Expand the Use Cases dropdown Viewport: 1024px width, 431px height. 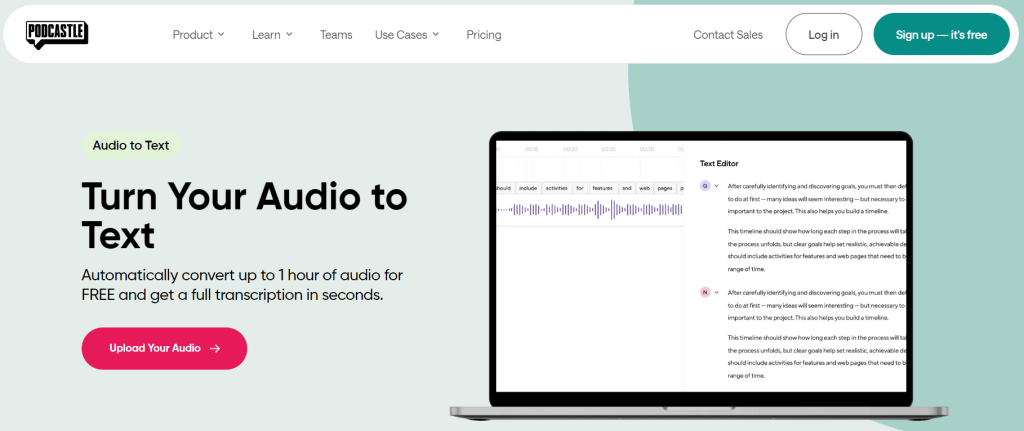407,34
